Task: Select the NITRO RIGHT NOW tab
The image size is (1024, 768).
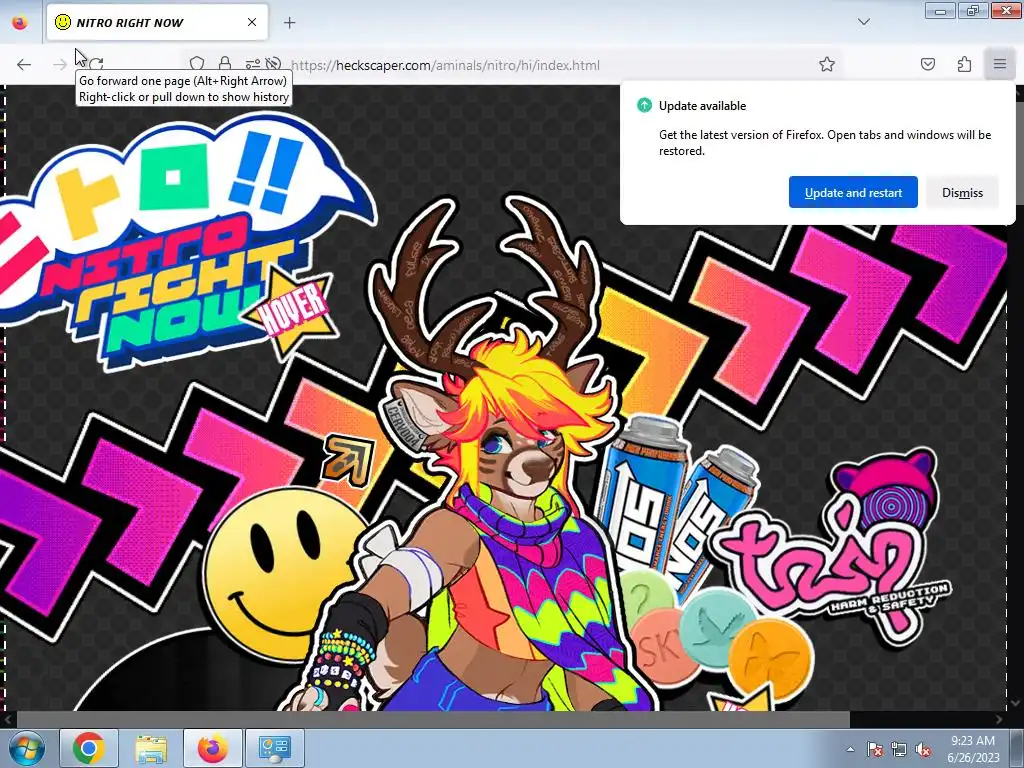Action: tap(157, 23)
